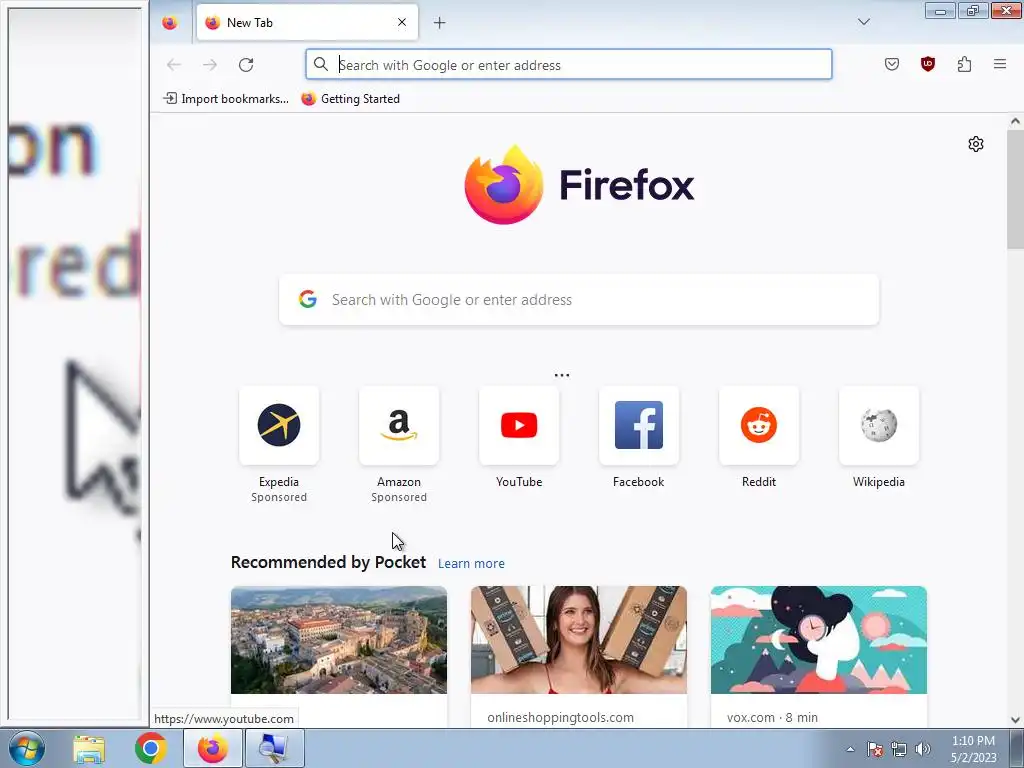
Task: Reload the current page
Action: 246,65
